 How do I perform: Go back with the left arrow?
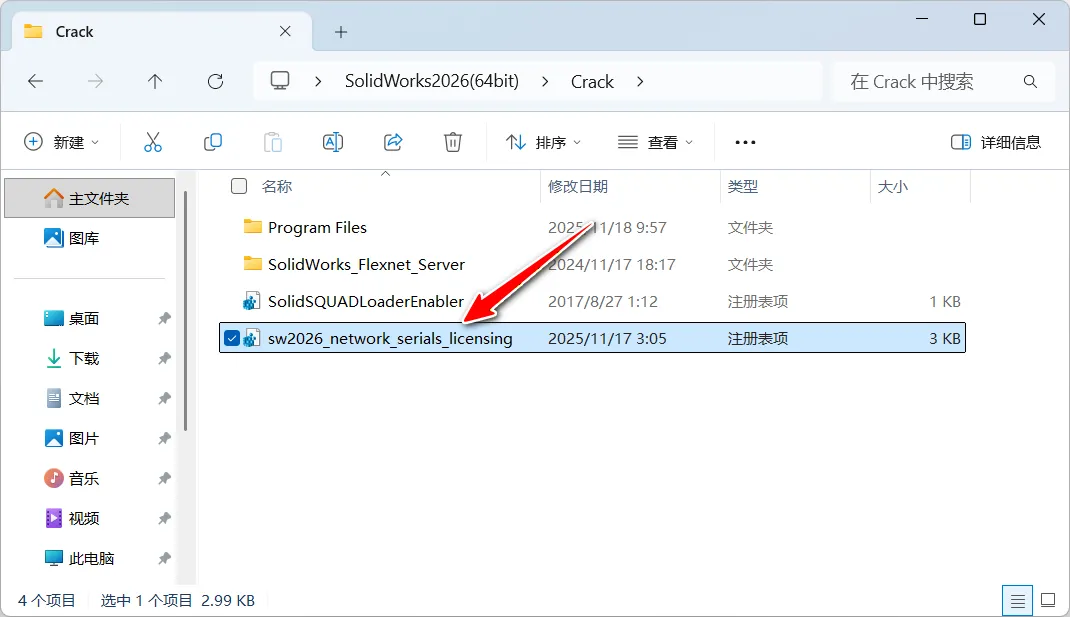pyautogui.click(x=35, y=81)
